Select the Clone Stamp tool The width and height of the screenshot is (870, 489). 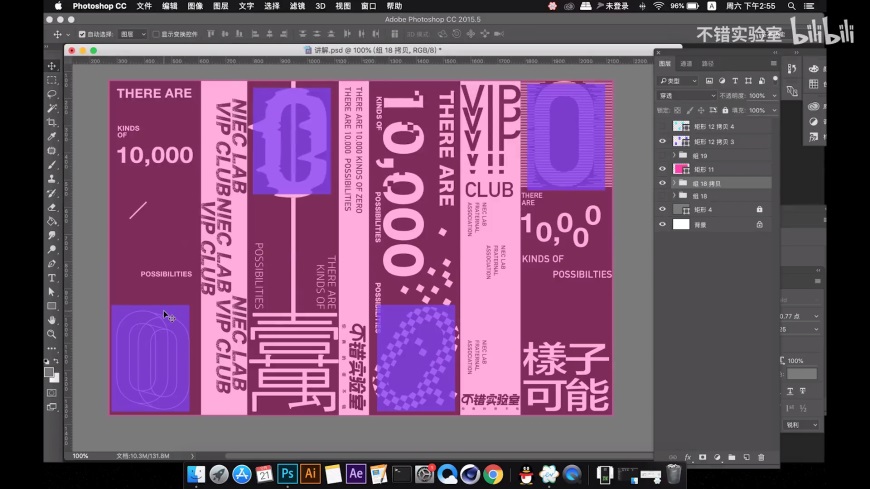click(x=52, y=179)
